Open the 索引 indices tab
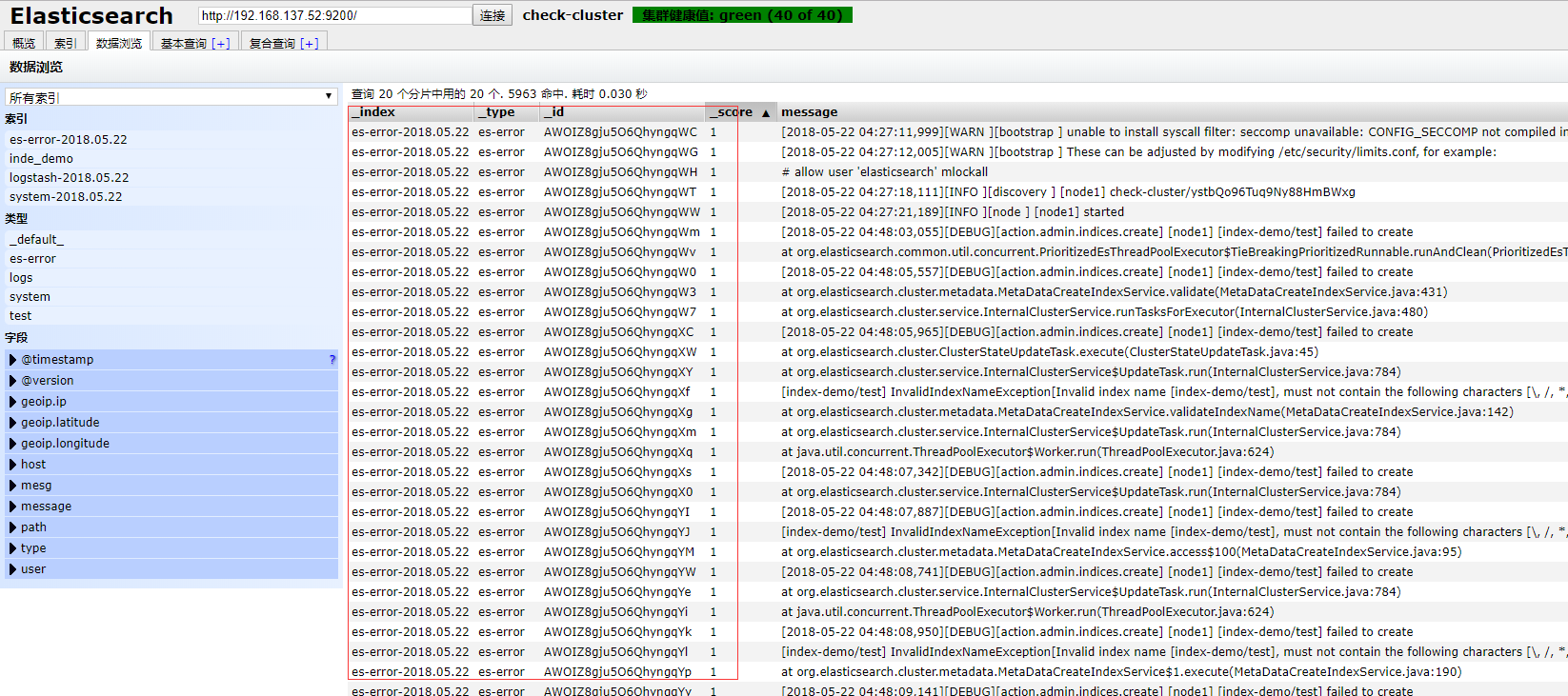This screenshot has width=1568, height=696. point(66,43)
